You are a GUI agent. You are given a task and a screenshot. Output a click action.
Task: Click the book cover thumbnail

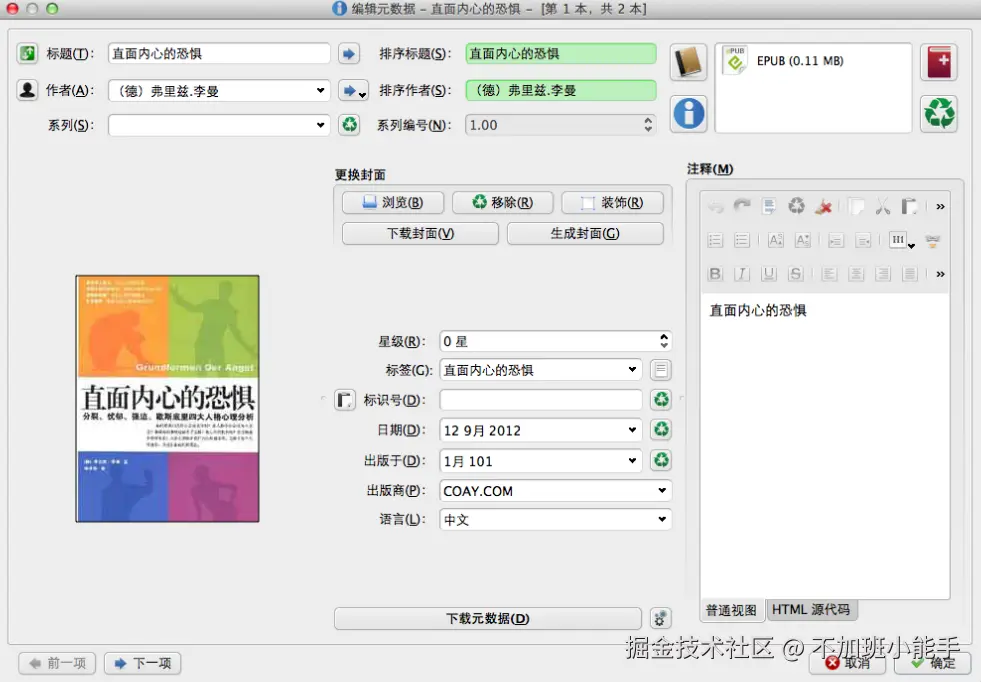coord(168,399)
